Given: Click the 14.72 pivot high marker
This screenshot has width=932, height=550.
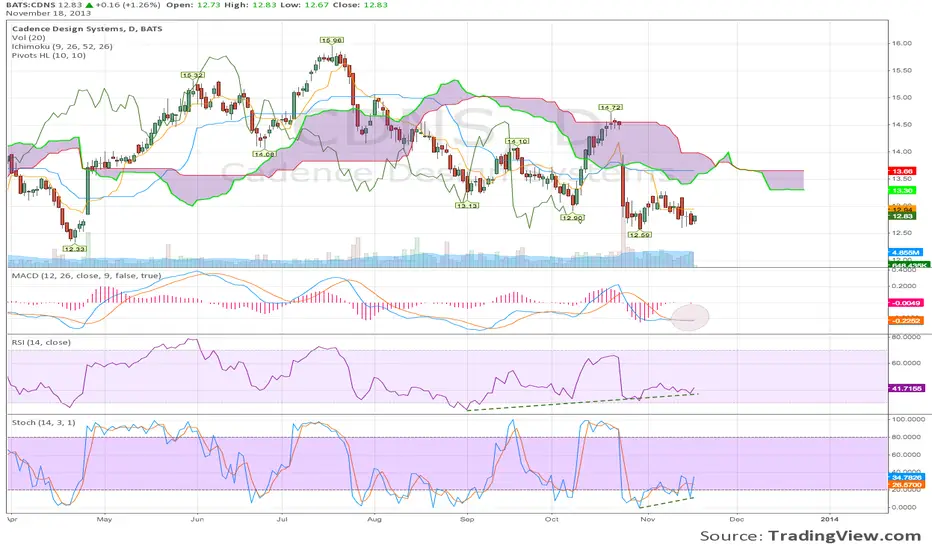Looking at the screenshot, I should click(610, 108).
